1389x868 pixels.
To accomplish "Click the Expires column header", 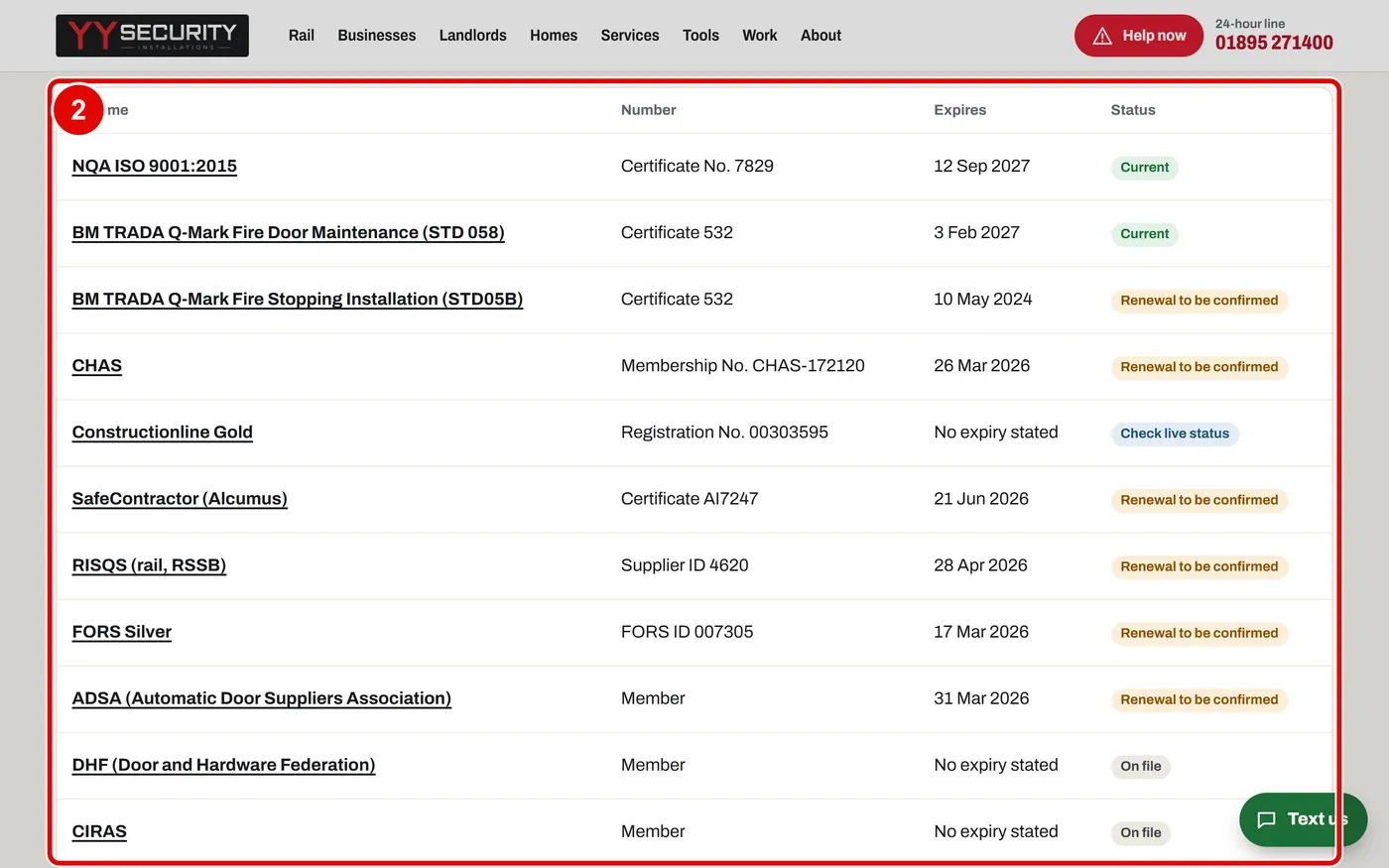I will pyautogui.click(x=959, y=110).
